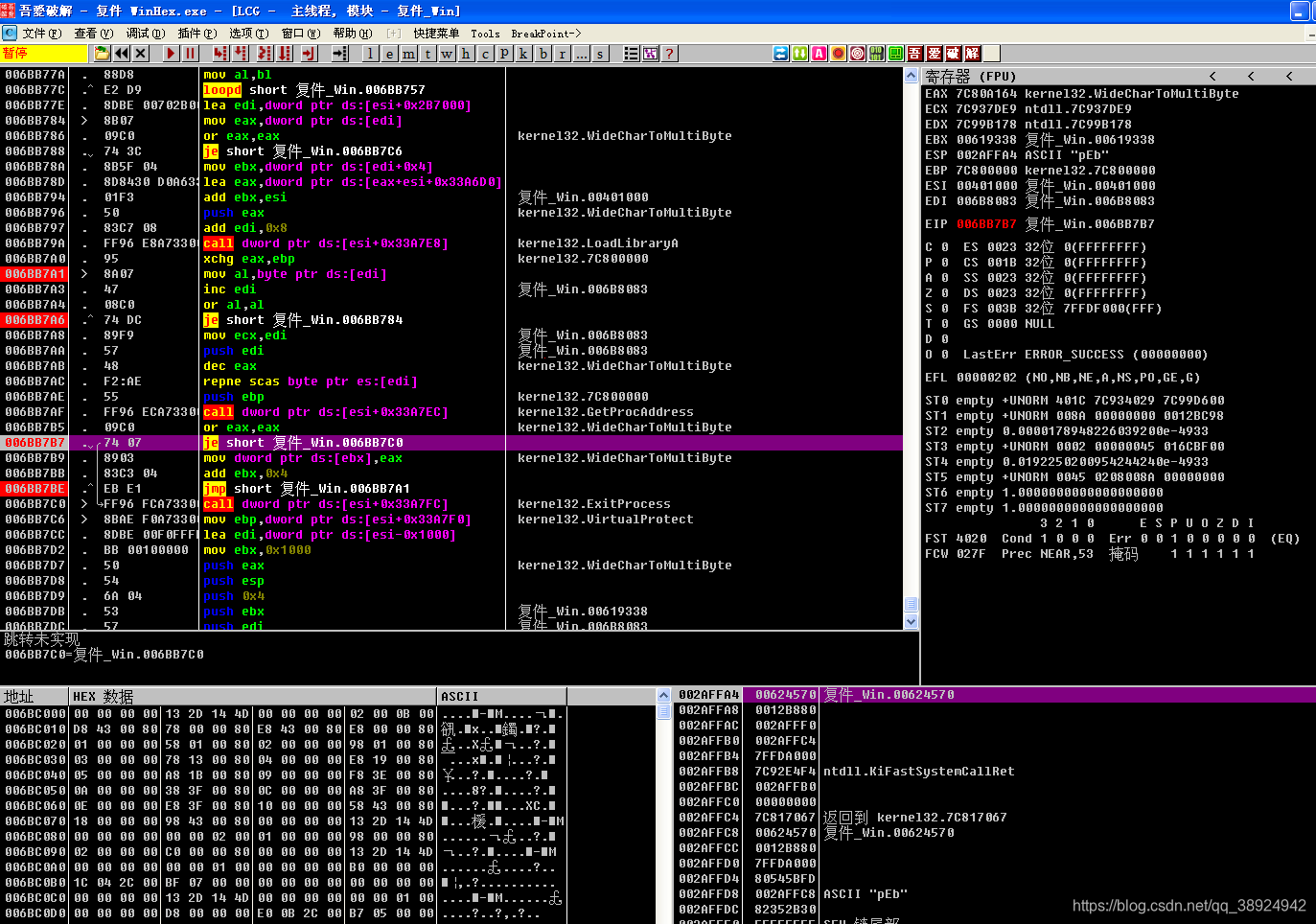The height and width of the screenshot is (924, 1316).
Task: Click the red run program play icon
Action: click(x=172, y=54)
